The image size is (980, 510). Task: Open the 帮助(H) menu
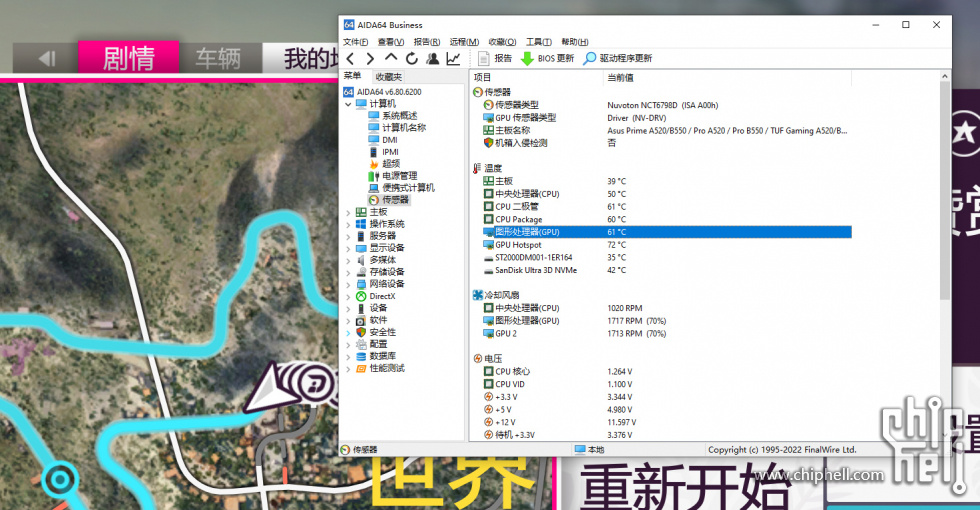click(x=574, y=42)
